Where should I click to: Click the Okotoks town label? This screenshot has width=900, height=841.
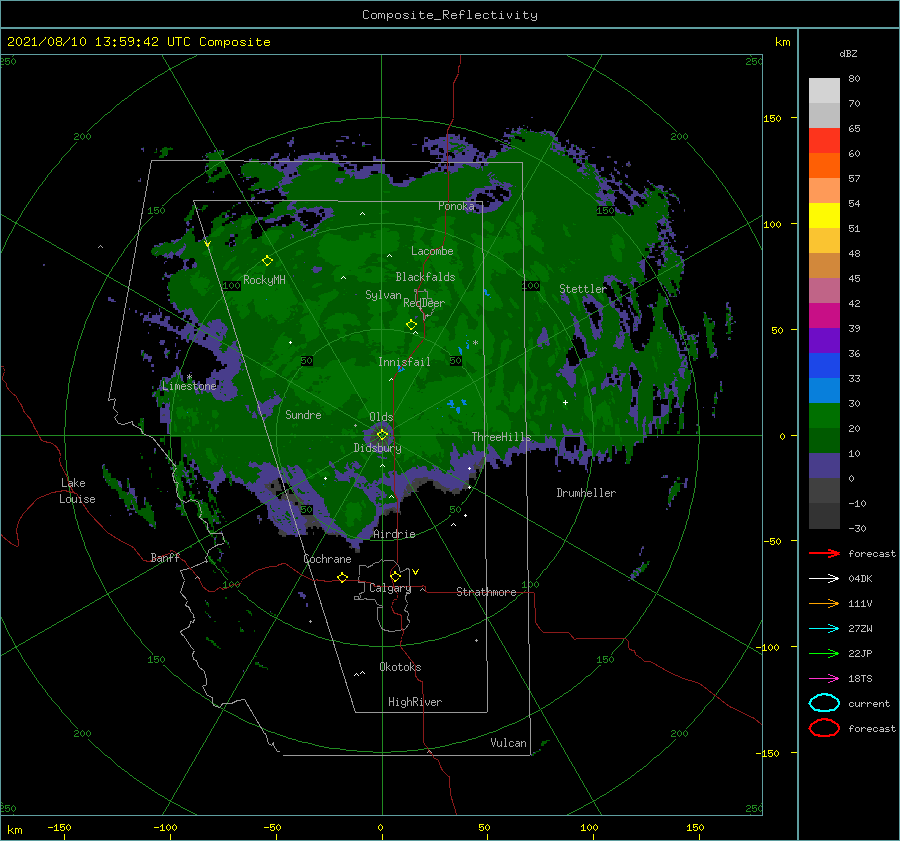click(x=400, y=667)
